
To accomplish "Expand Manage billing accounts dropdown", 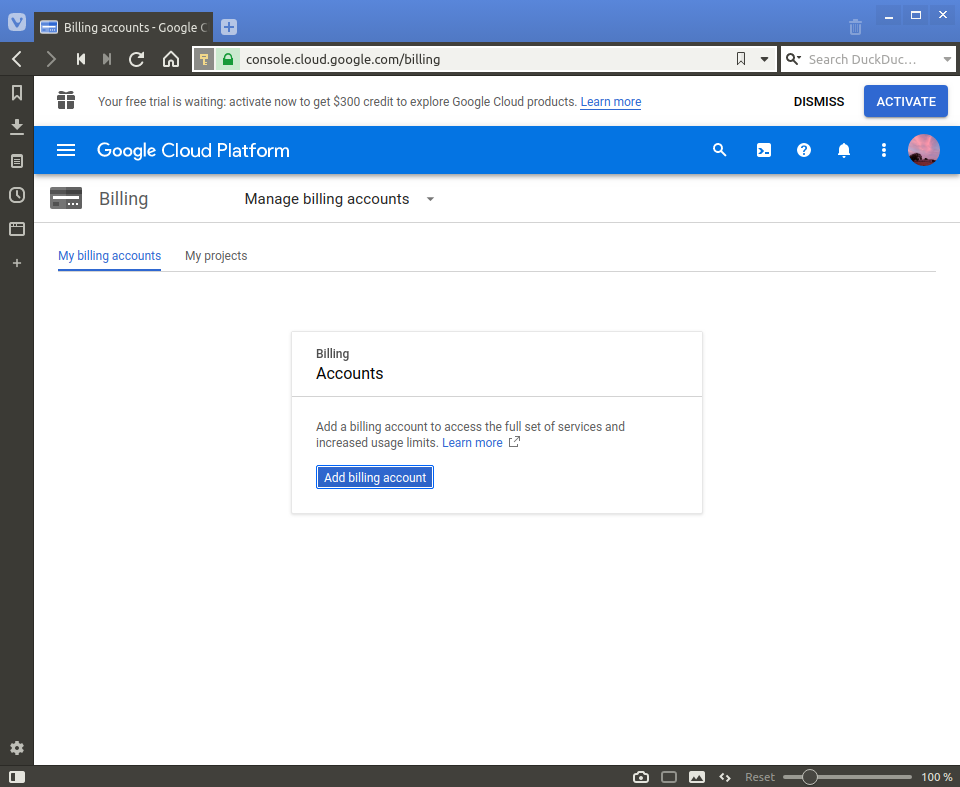I will [x=340, y=199].
